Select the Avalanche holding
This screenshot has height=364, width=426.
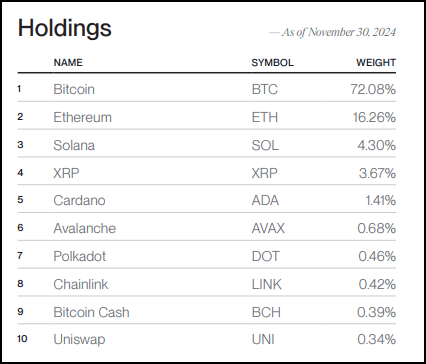pos(85,228)
